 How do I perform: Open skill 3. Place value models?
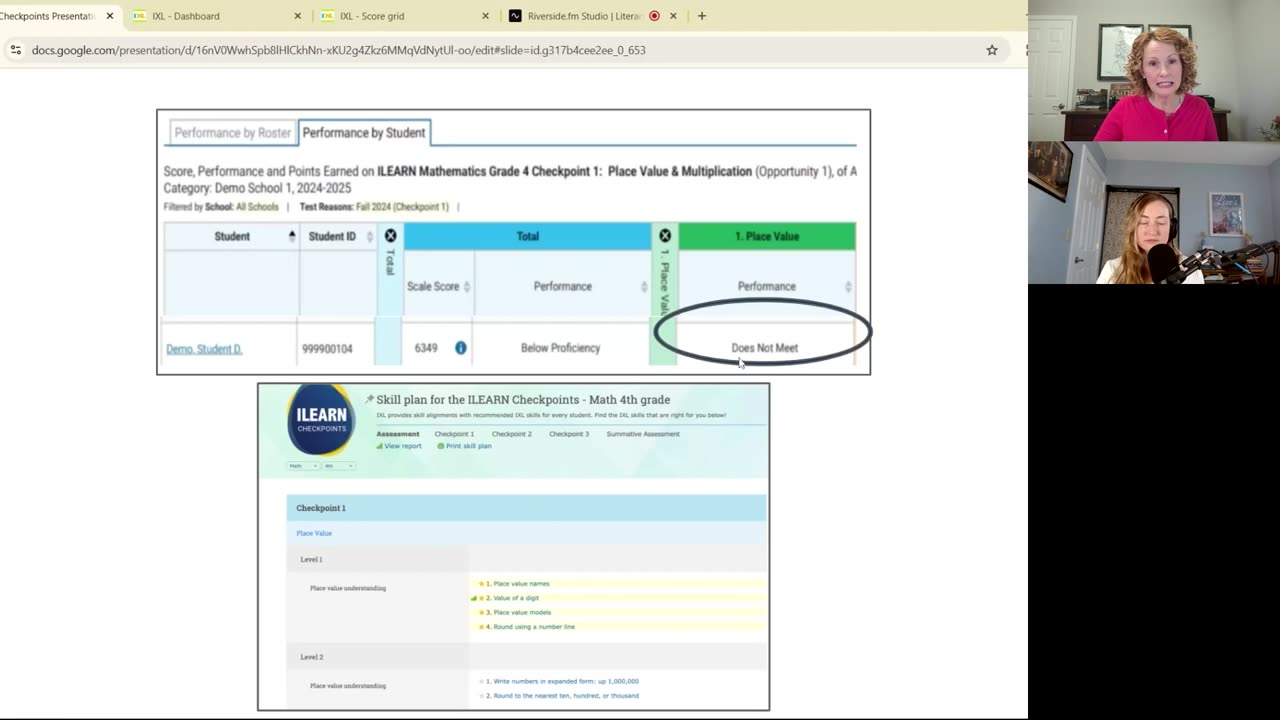tap(518, 612)
